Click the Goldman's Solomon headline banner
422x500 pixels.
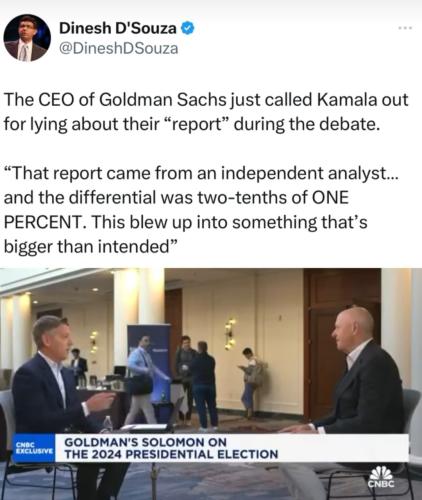click(232, 448)
